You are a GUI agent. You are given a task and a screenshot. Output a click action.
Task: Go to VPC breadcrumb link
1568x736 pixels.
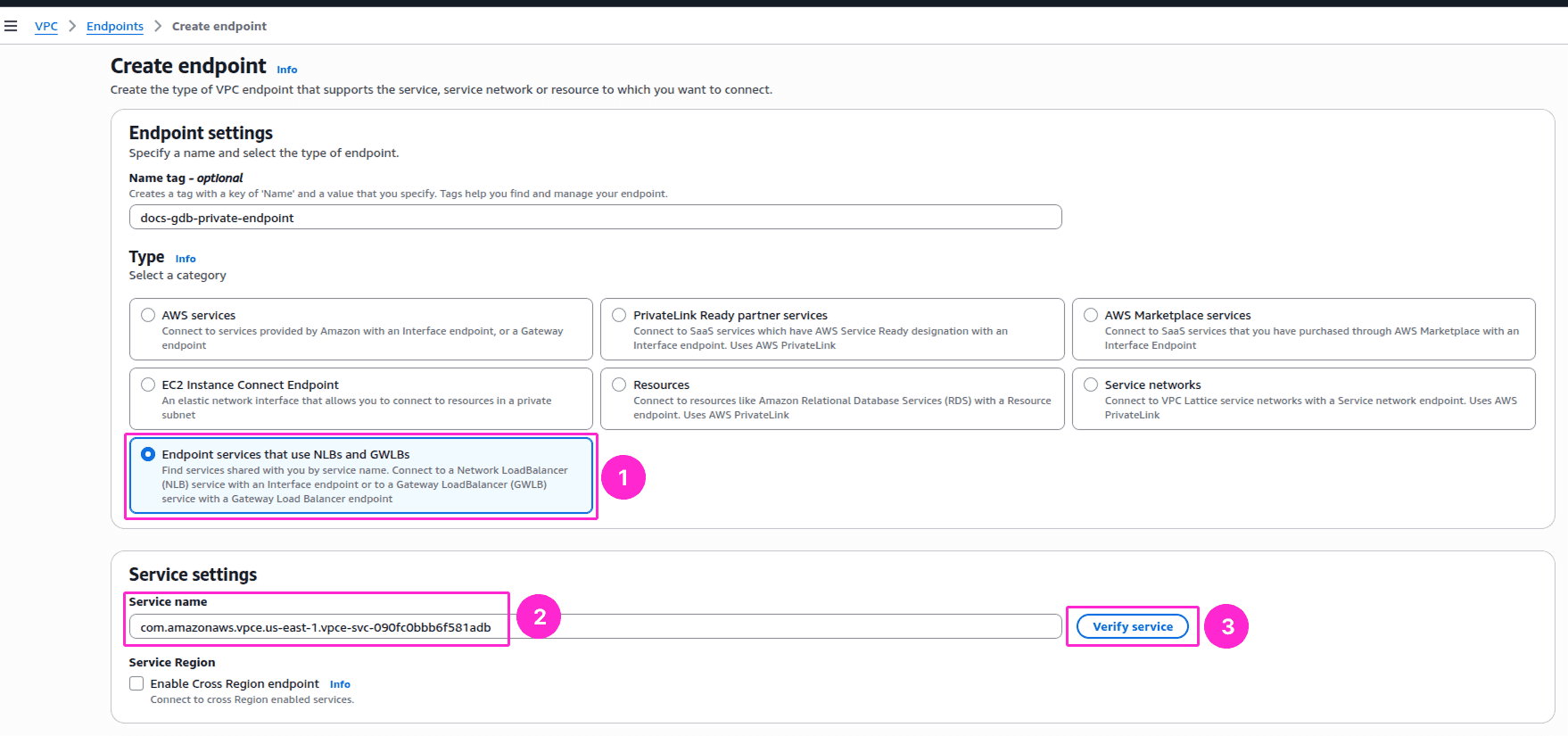coord(46,26)
